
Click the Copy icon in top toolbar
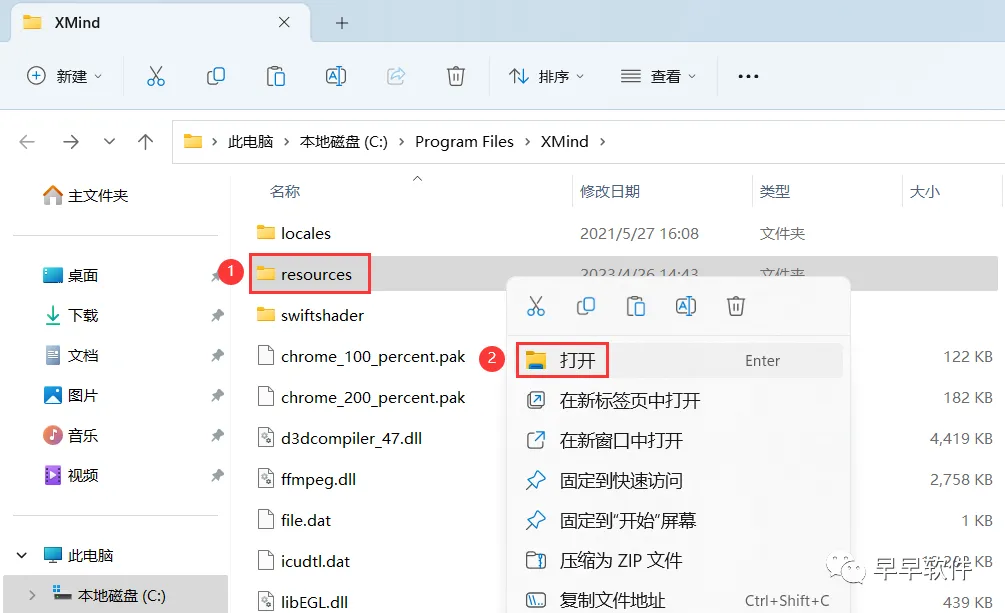click(x=216, y=76)
